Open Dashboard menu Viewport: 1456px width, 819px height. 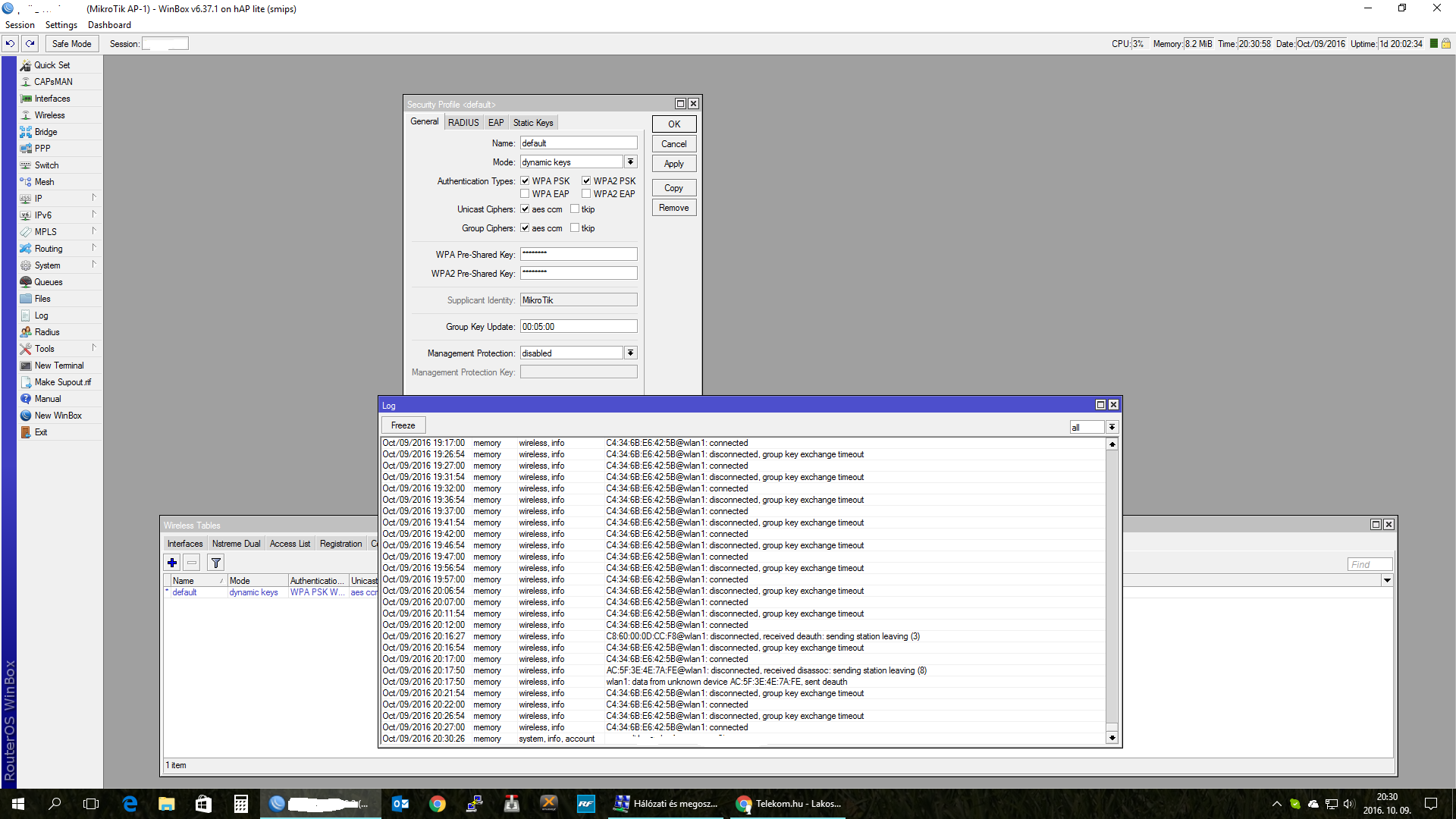point(109,25)
